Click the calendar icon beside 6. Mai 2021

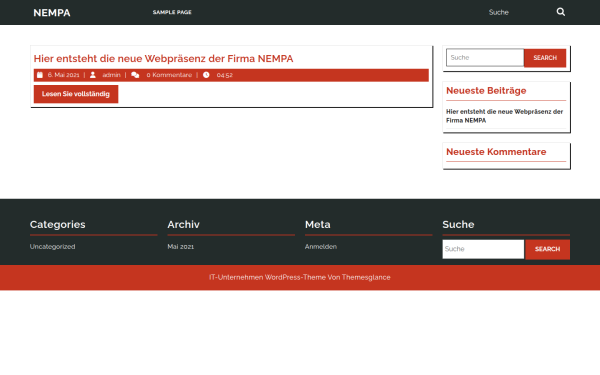(40, 75)
